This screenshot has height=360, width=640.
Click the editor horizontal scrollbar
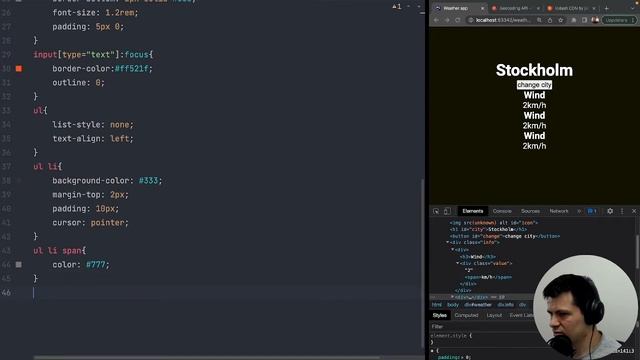206,358
